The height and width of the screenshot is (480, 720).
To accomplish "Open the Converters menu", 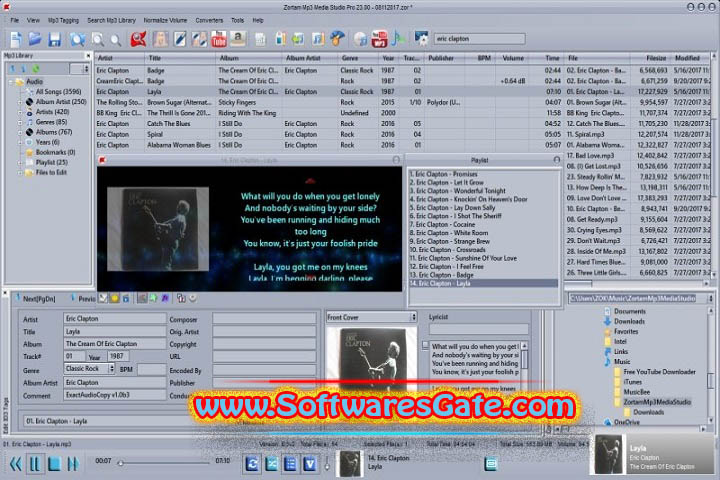I will (209, 20).
